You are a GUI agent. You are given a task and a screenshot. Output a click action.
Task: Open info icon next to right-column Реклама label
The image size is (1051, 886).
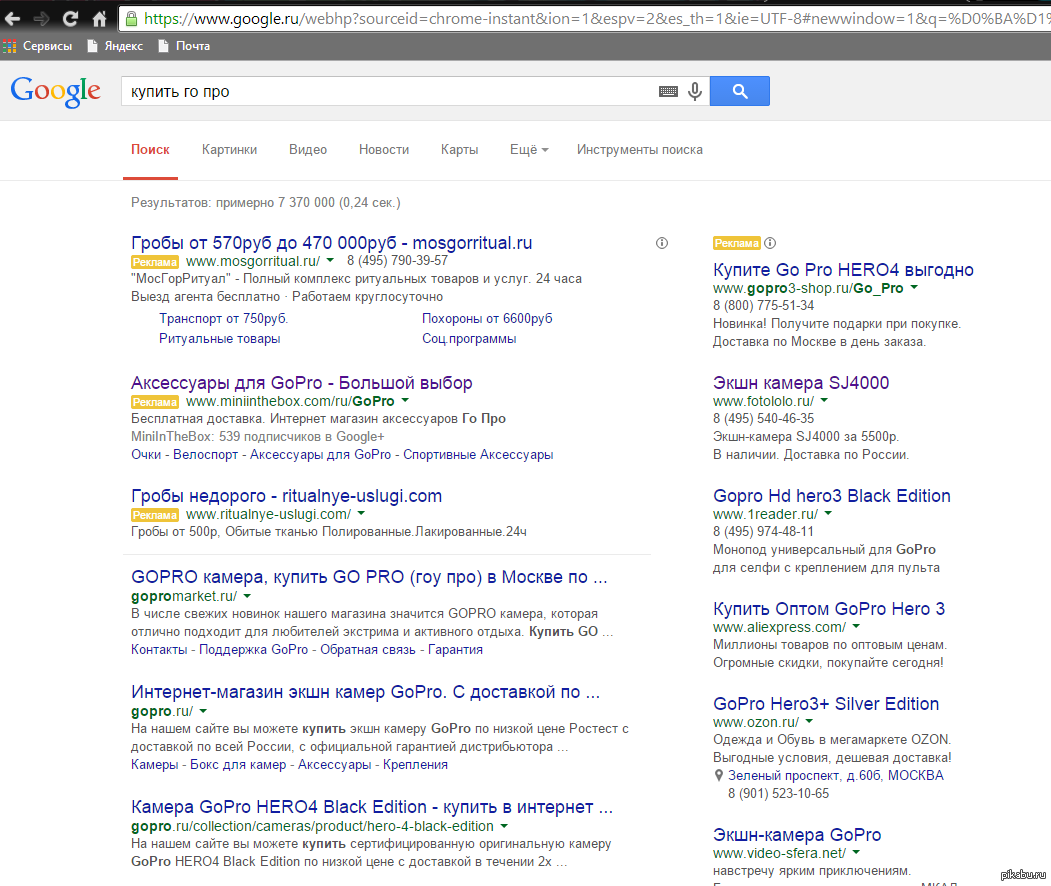770,243
